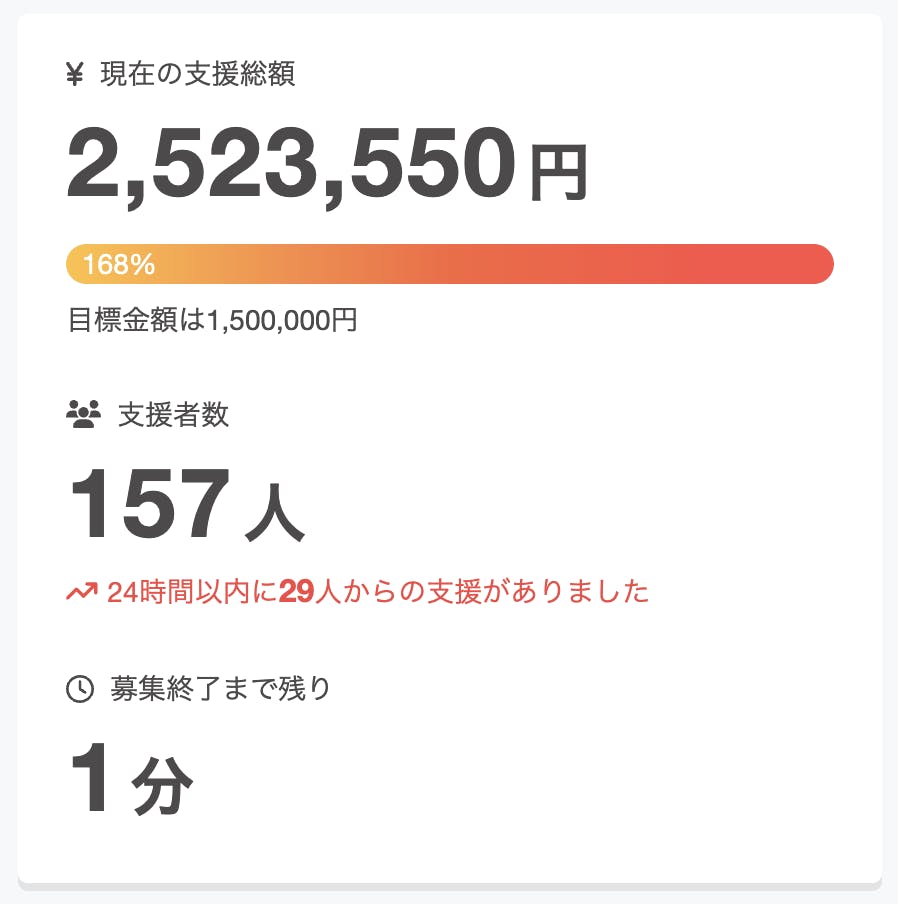Viewport: 898px width, 904px height.
Task: Click the 分 minutes unit character
Action: (162, 788)
